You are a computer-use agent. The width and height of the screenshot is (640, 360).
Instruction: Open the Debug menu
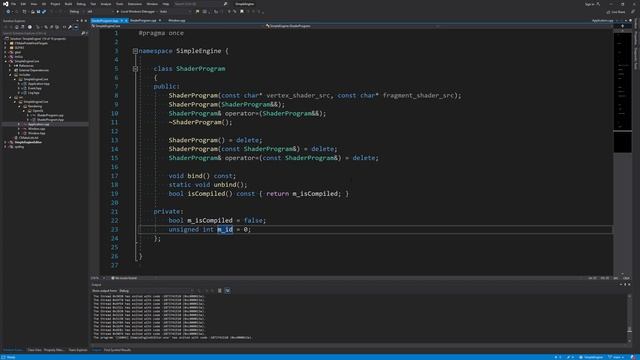[x=81, y=4]
